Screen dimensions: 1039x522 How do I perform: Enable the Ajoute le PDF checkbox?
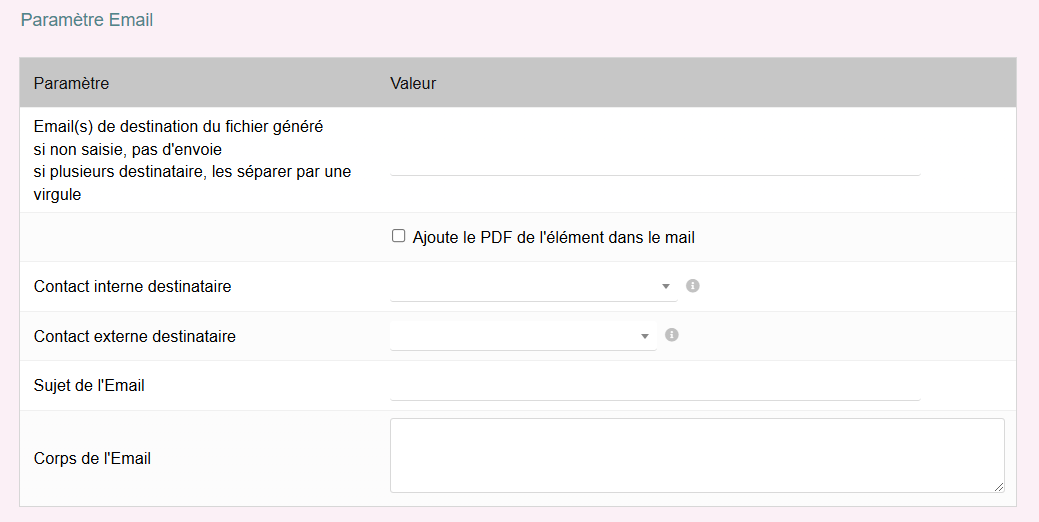pos(399,237)
